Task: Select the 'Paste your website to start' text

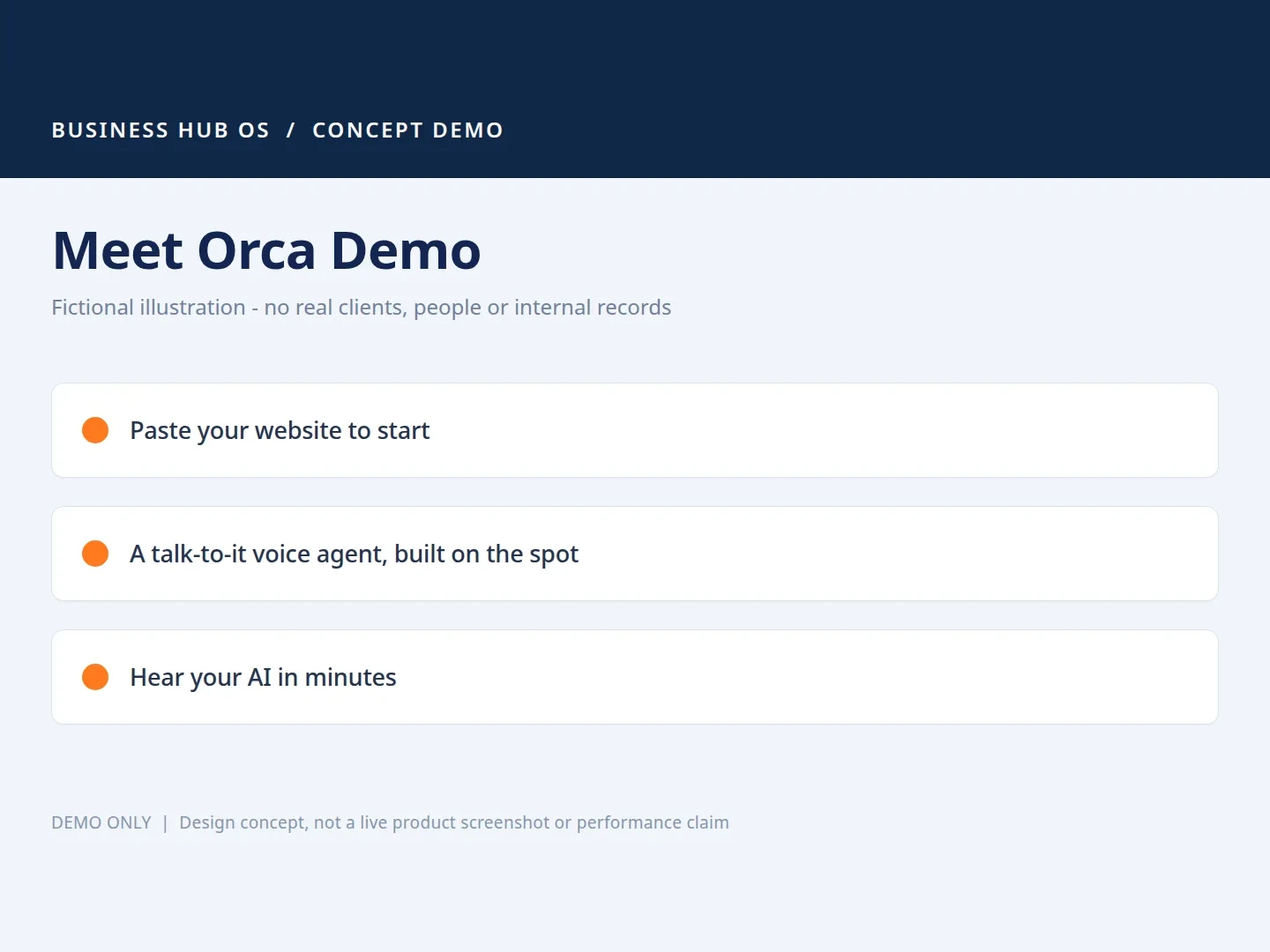Action: pos(280,431)
